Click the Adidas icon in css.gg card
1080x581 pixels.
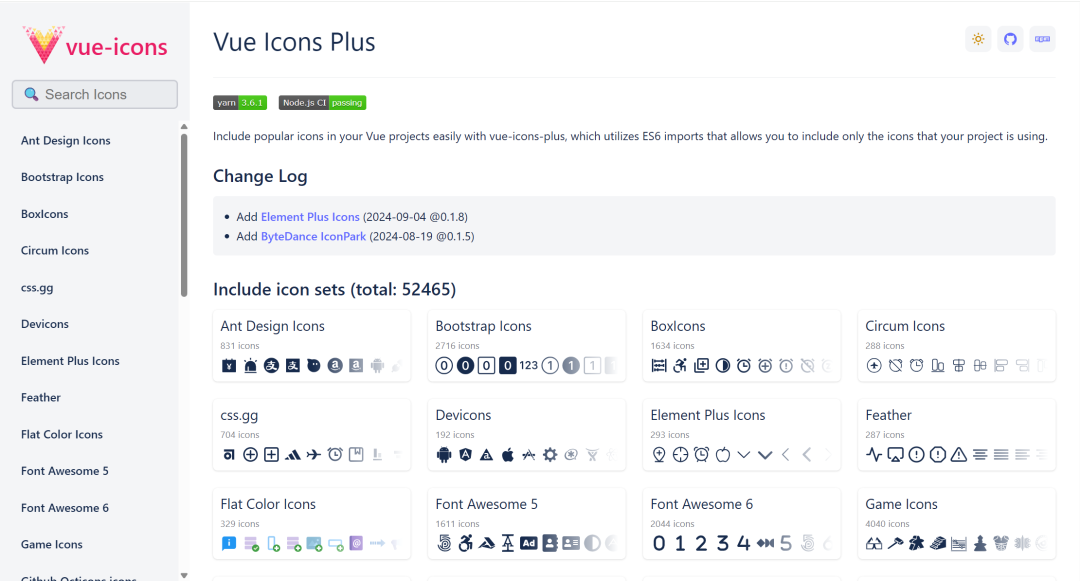[292, 454]
